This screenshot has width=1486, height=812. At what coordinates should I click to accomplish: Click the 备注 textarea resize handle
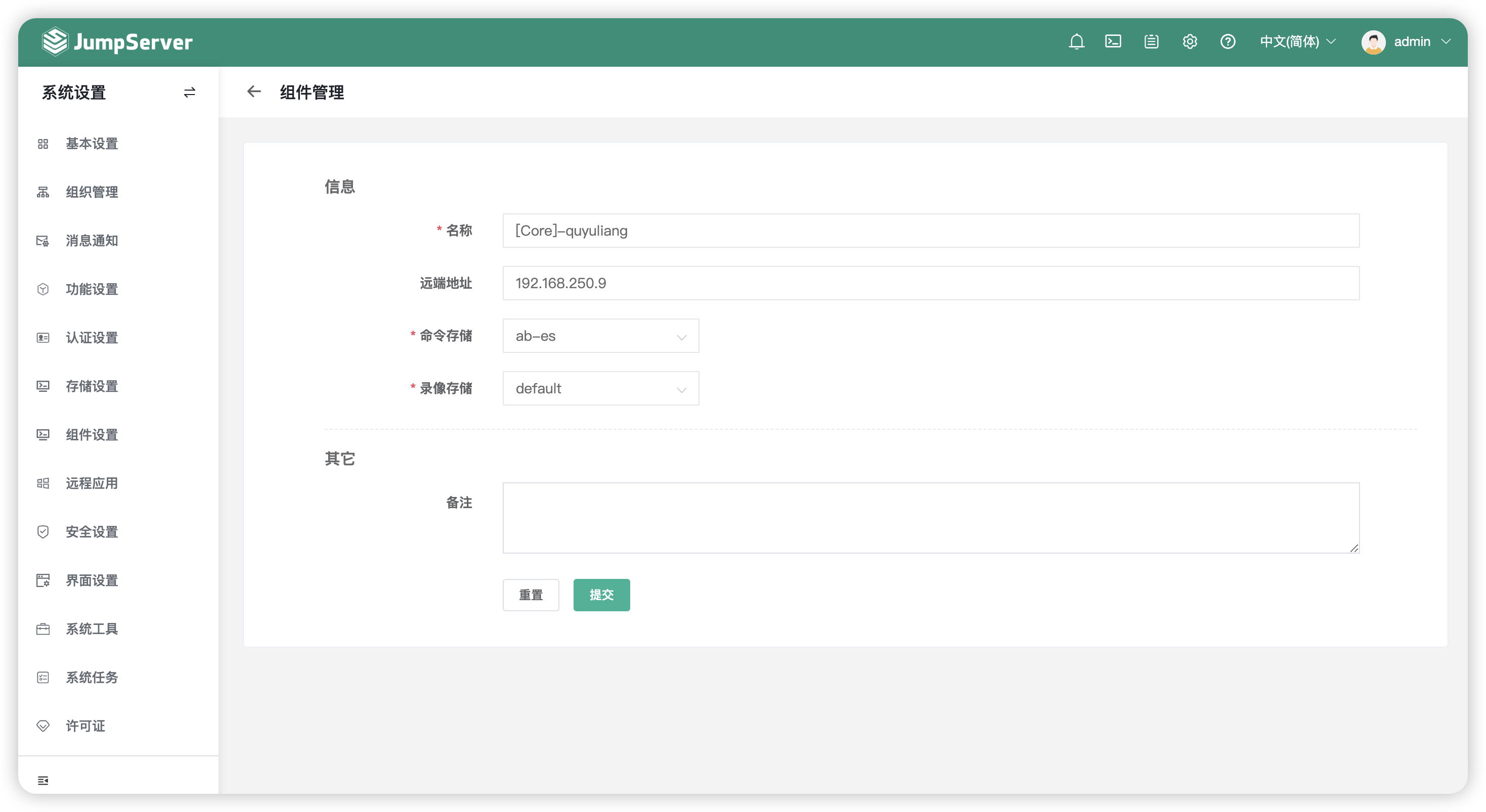click(1354, 548)
